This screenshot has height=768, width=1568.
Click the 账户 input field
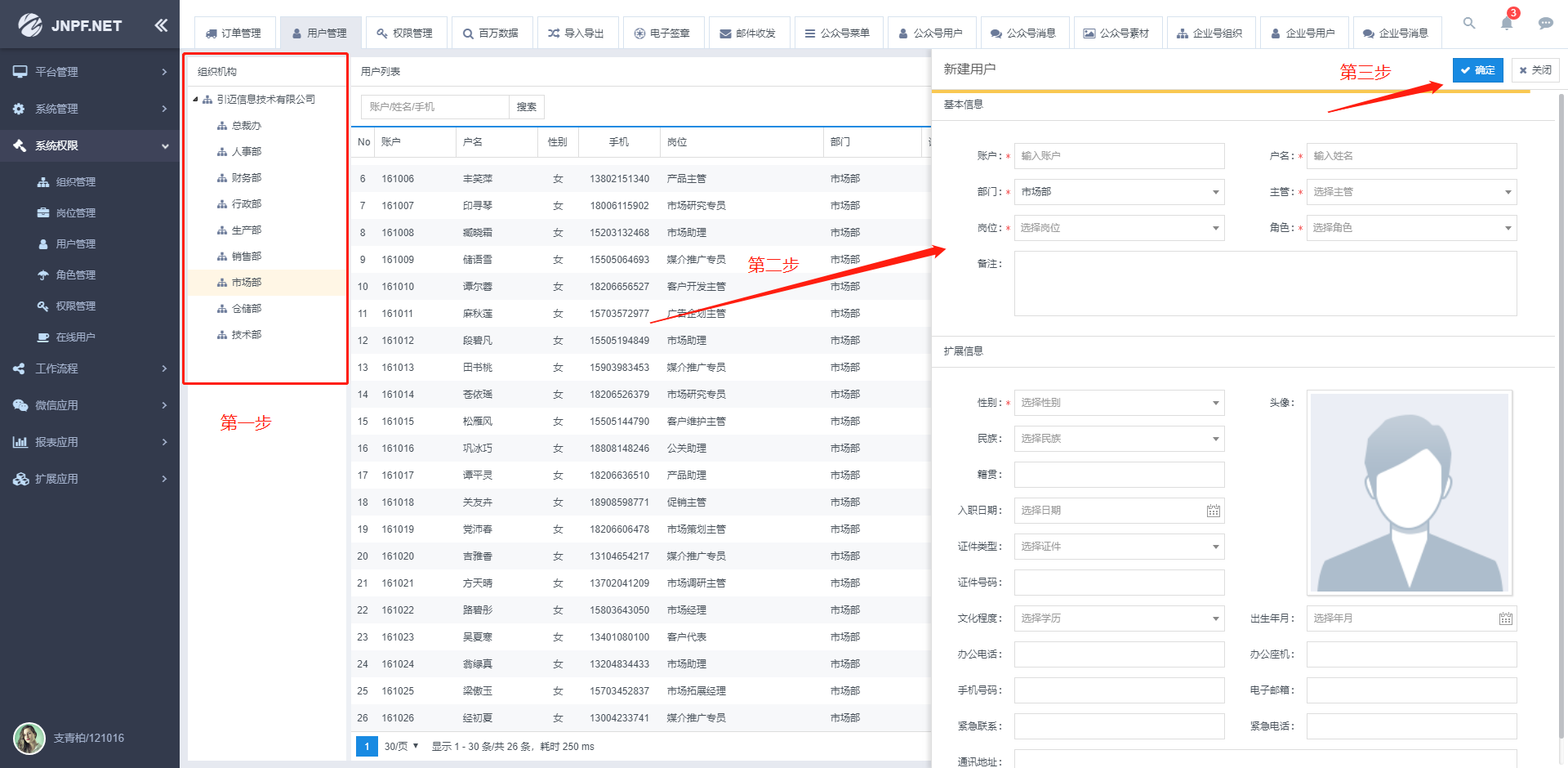point(1119,156)
